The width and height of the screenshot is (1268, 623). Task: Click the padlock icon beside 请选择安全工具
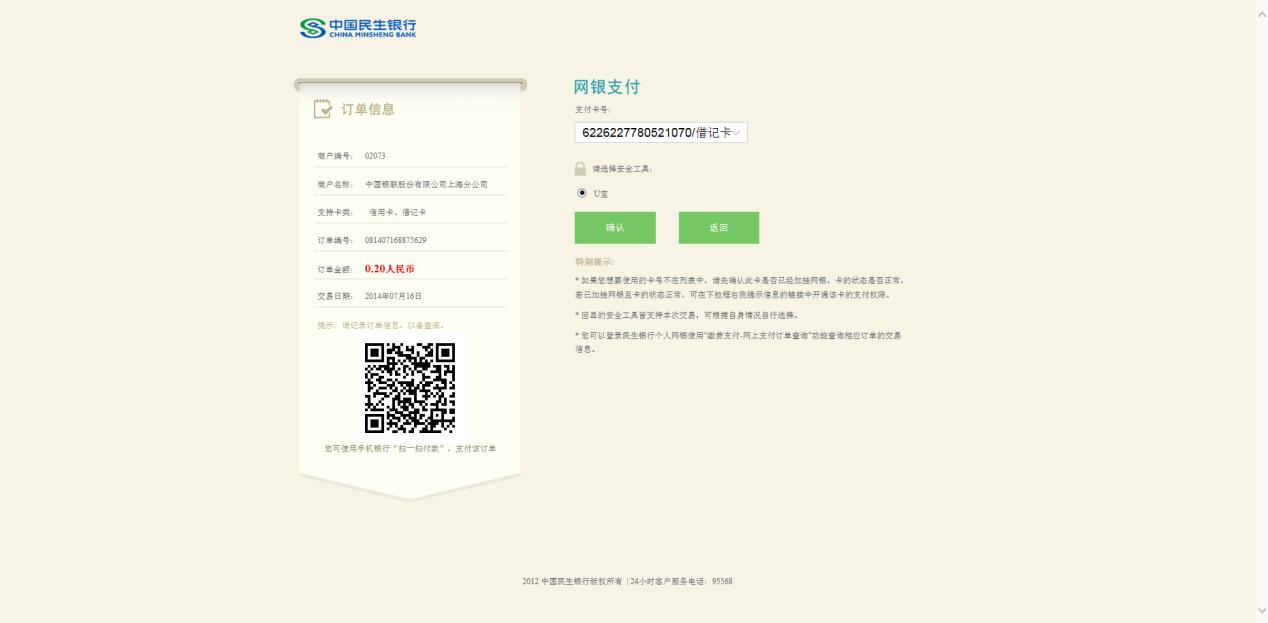580,169
